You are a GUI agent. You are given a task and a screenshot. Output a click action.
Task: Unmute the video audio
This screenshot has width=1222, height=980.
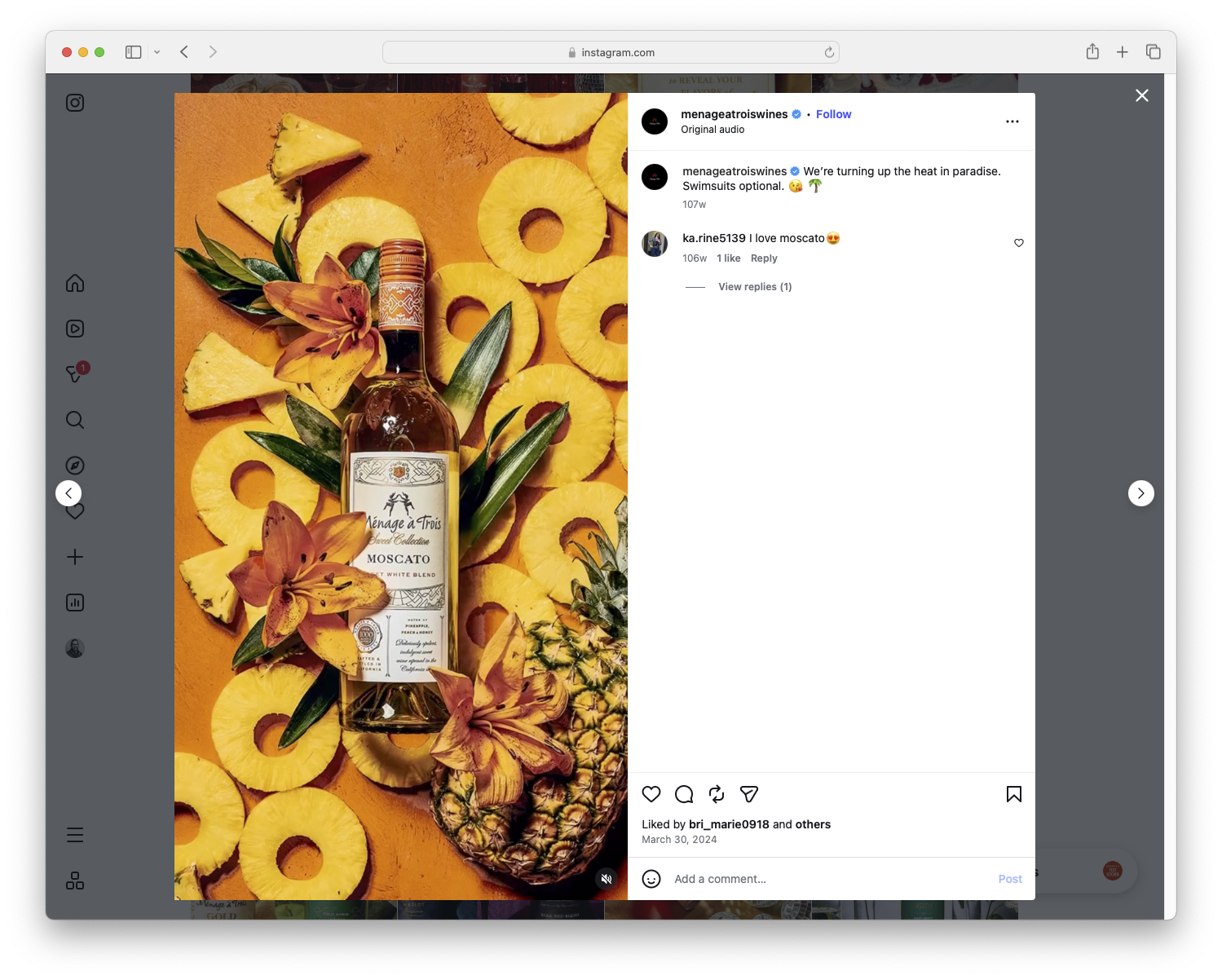[x=607, y=879]
